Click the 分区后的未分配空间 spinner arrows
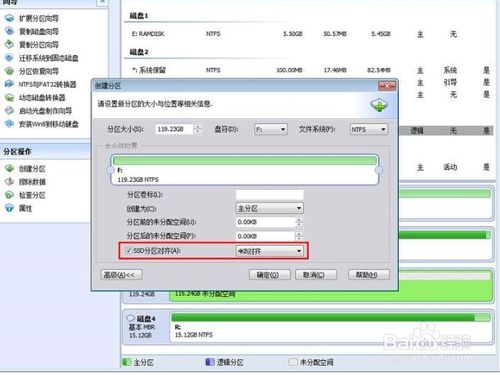Screen dimensions: 500x375 [299, 236]
